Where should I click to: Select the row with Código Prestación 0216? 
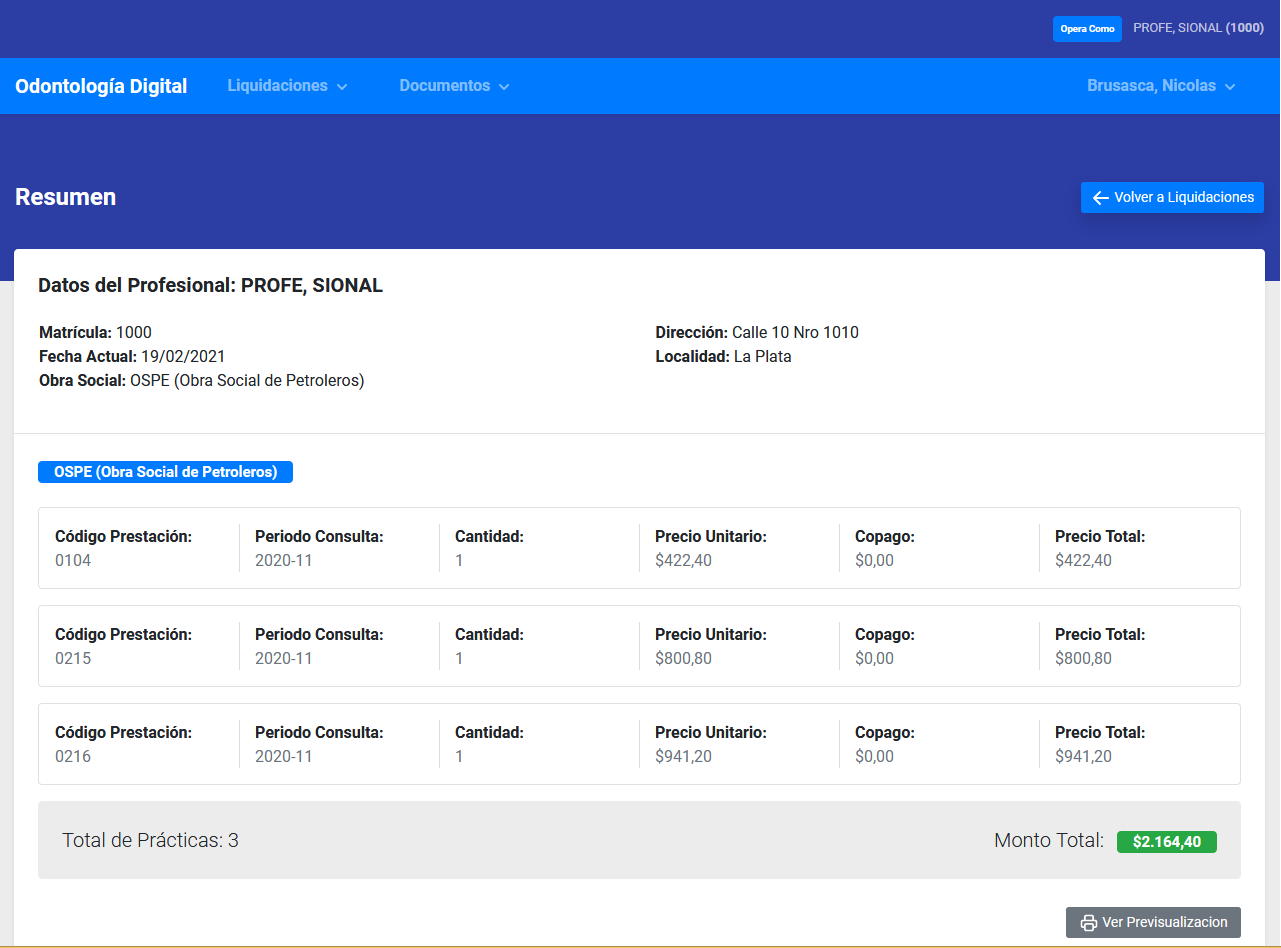click(639, 744)
